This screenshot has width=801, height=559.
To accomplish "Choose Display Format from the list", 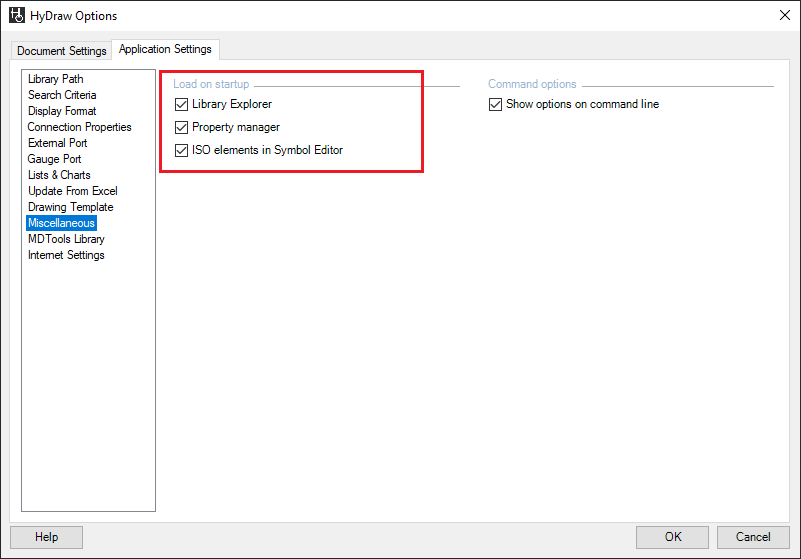I will [x=62, y=111].
